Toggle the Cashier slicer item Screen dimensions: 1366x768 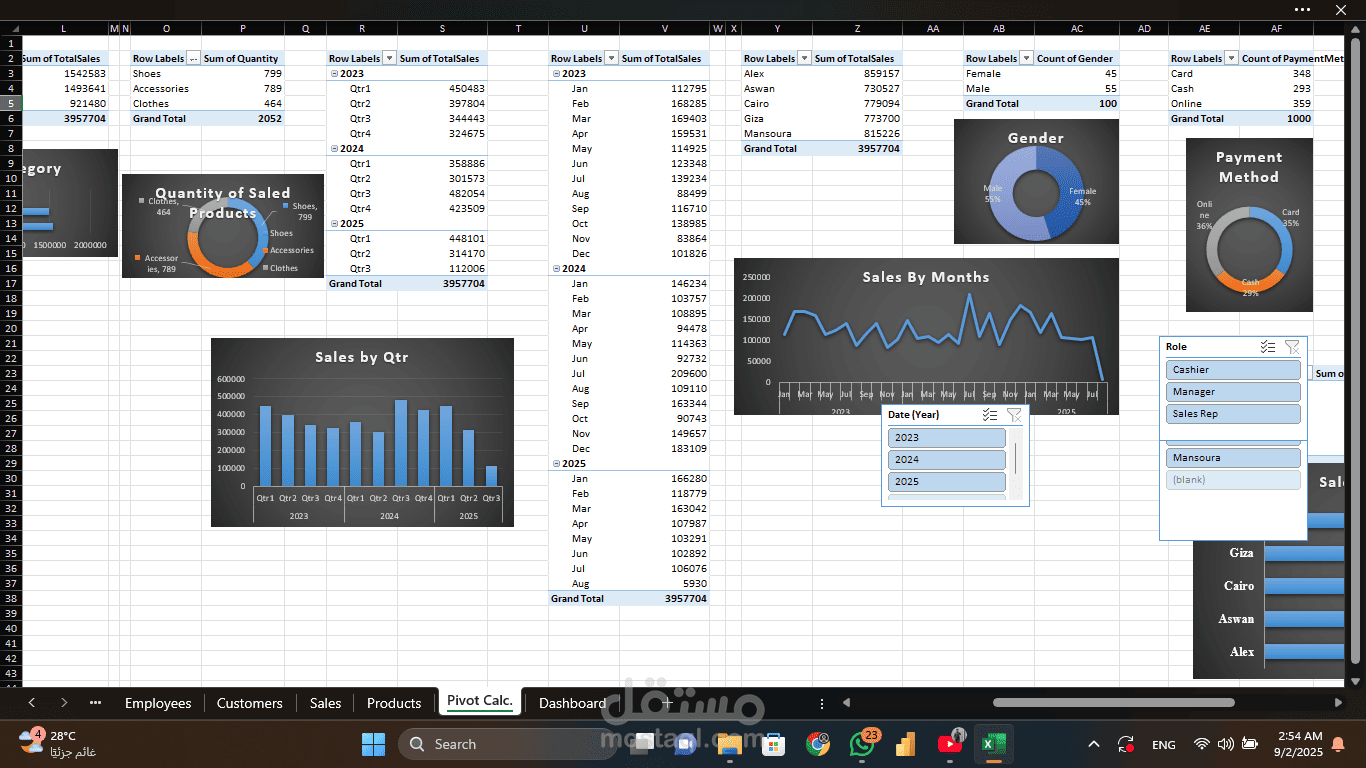[1233, 370]
